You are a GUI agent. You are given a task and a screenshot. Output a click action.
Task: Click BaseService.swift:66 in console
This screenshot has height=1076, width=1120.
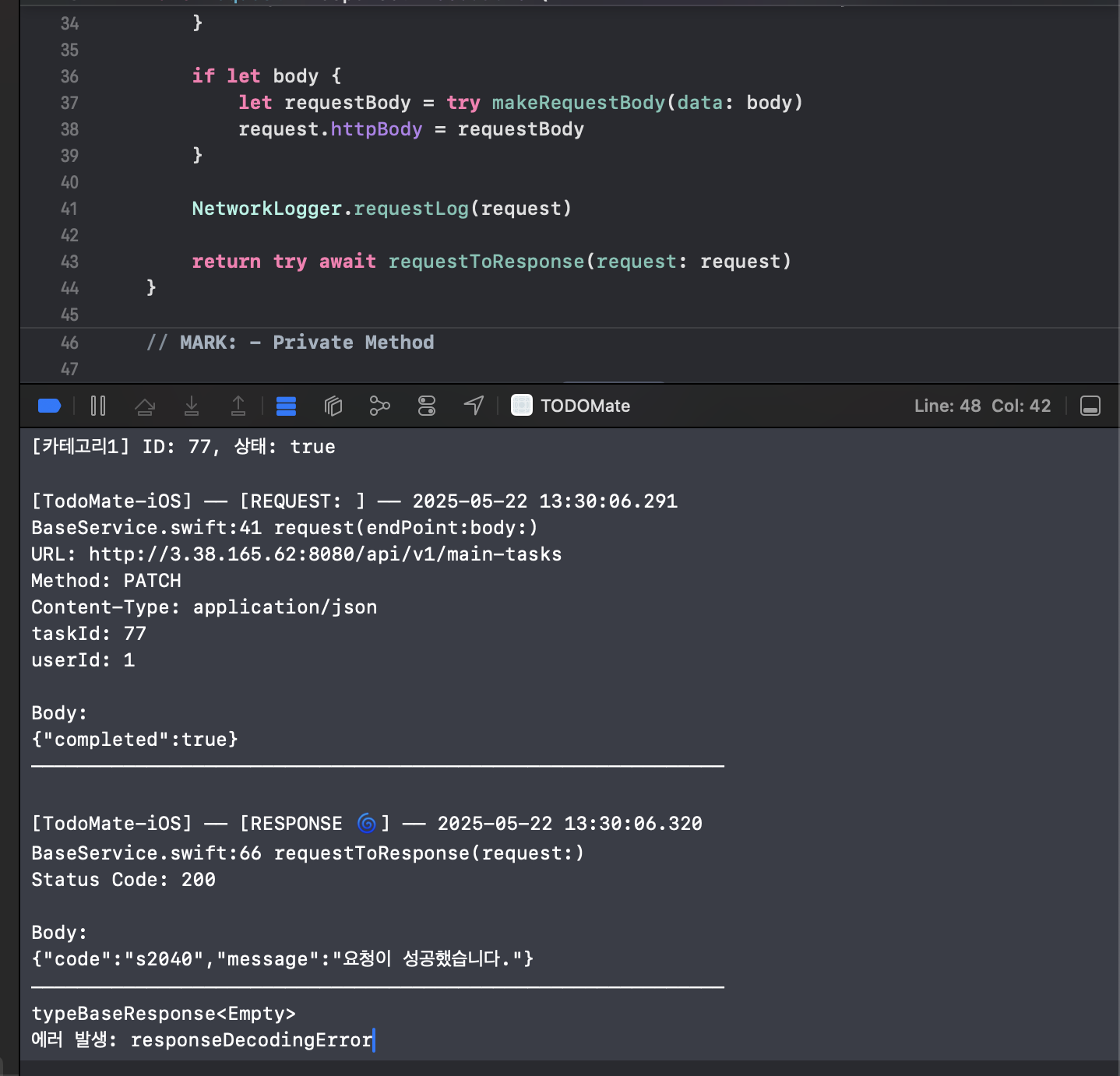(146, 853)
